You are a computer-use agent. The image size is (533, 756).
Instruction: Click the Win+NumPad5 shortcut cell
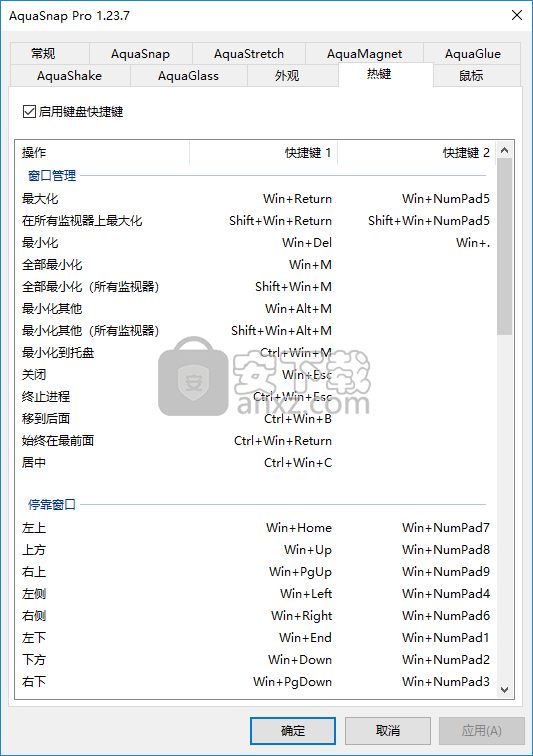[446, 199]
